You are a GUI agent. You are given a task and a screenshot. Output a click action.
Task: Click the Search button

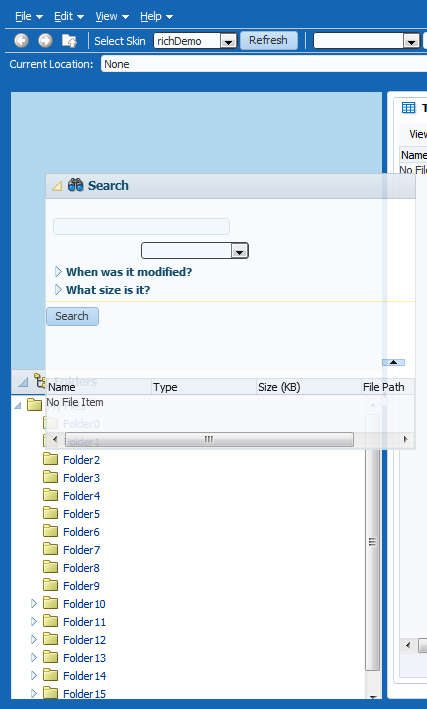click(72, 316)
